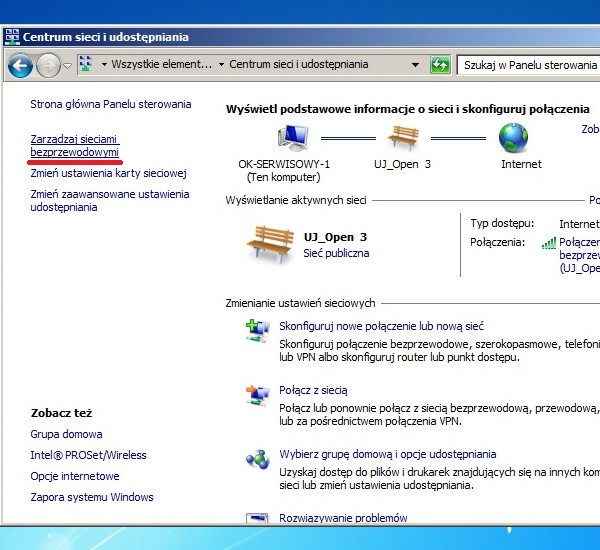Click the Sieć publiczna link
Image resolution: width=600 pixels, height=550 pixels.
point(336,253)
